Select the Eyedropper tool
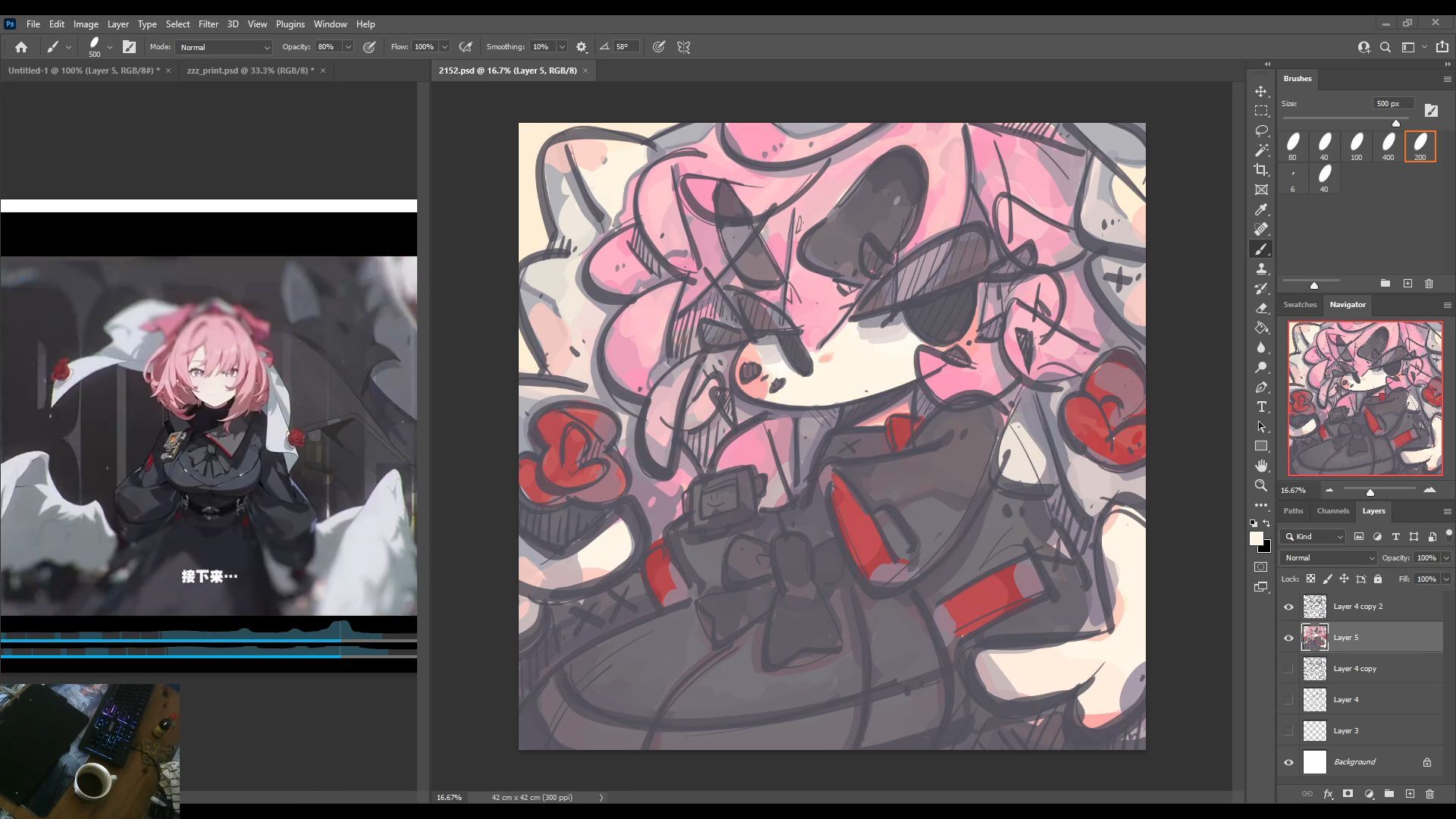This screenshot has height=819, width=1456. click(1261, 209)
